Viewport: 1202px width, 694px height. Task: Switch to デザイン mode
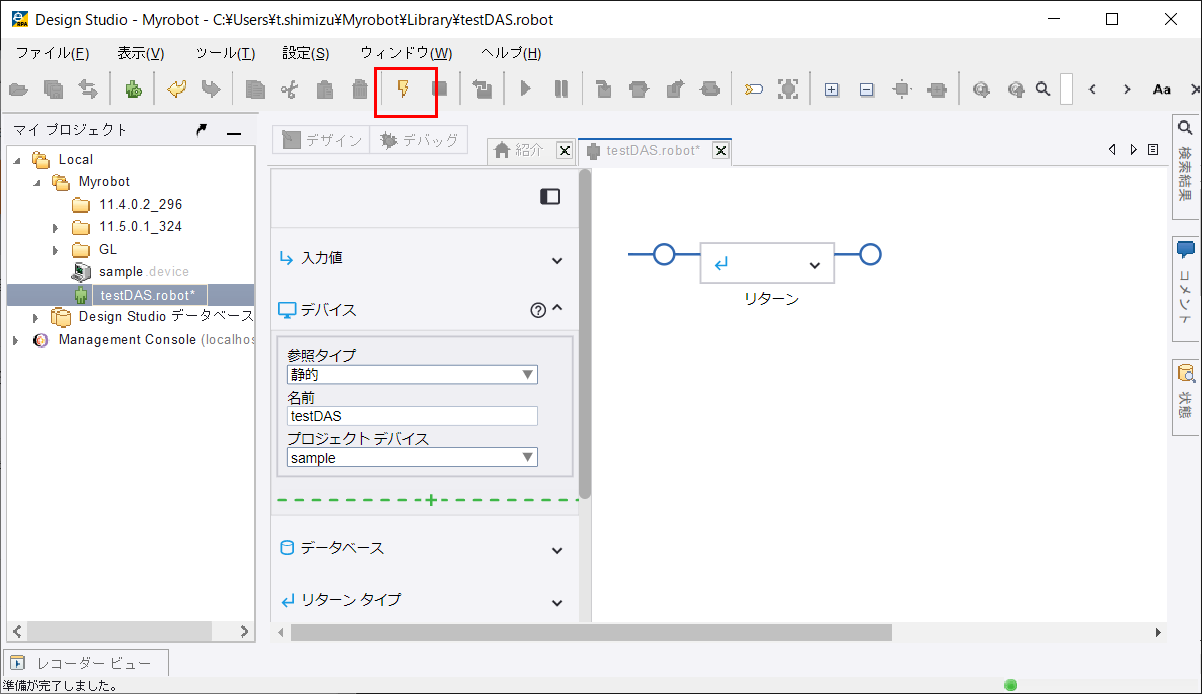(x=321, y=140)
